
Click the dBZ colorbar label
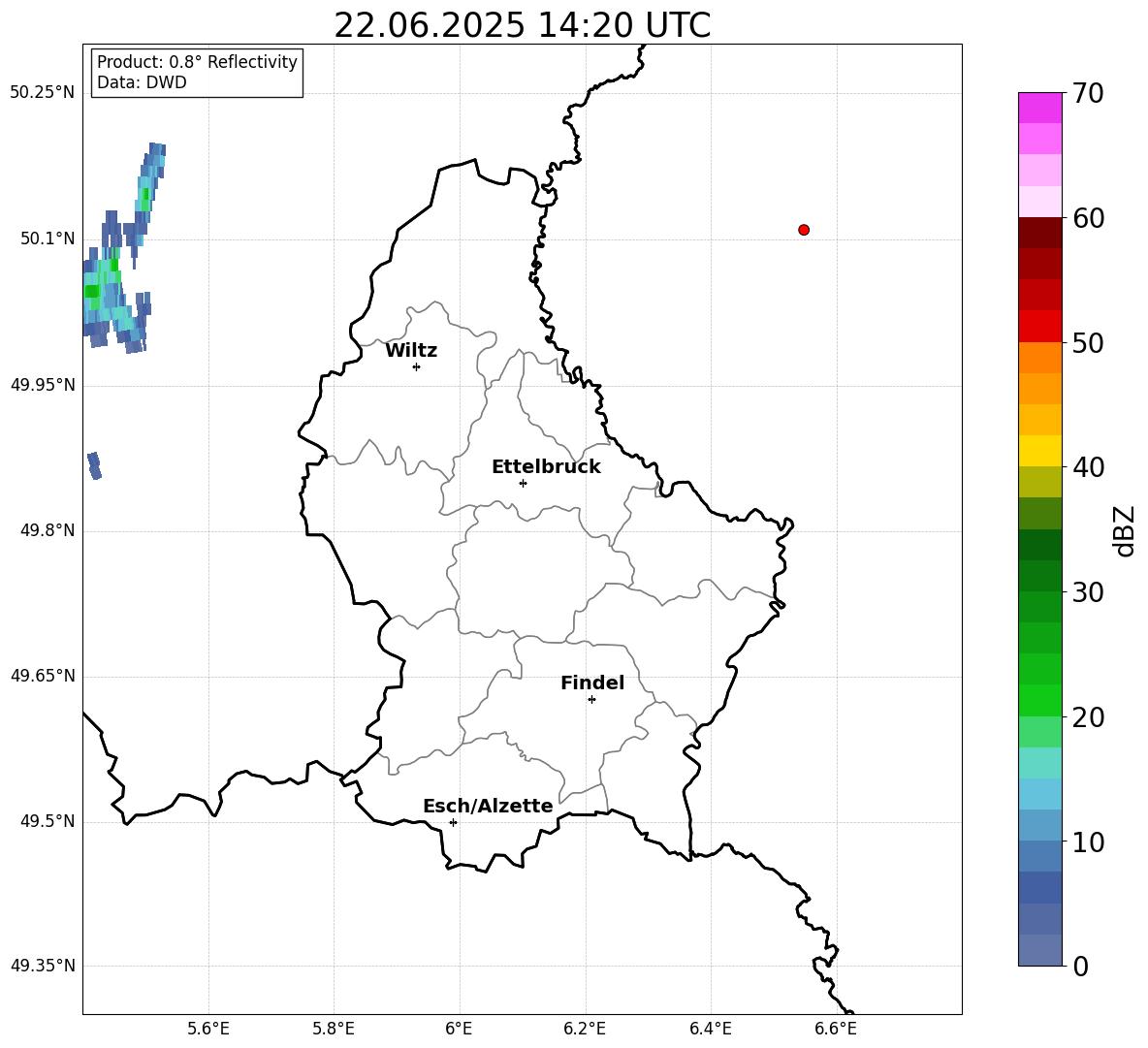[1124, 530]
